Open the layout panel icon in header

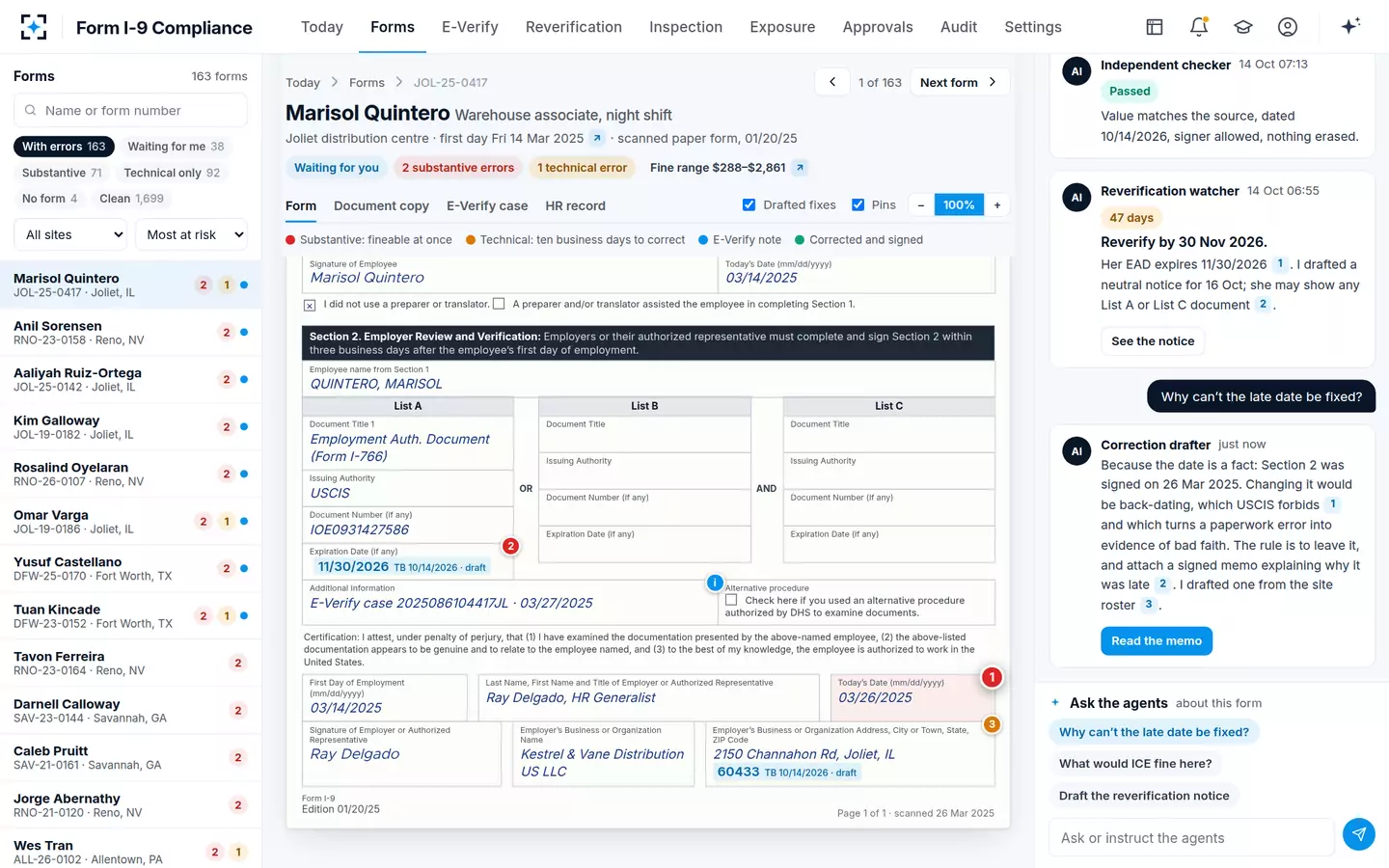coord(1155,27)
